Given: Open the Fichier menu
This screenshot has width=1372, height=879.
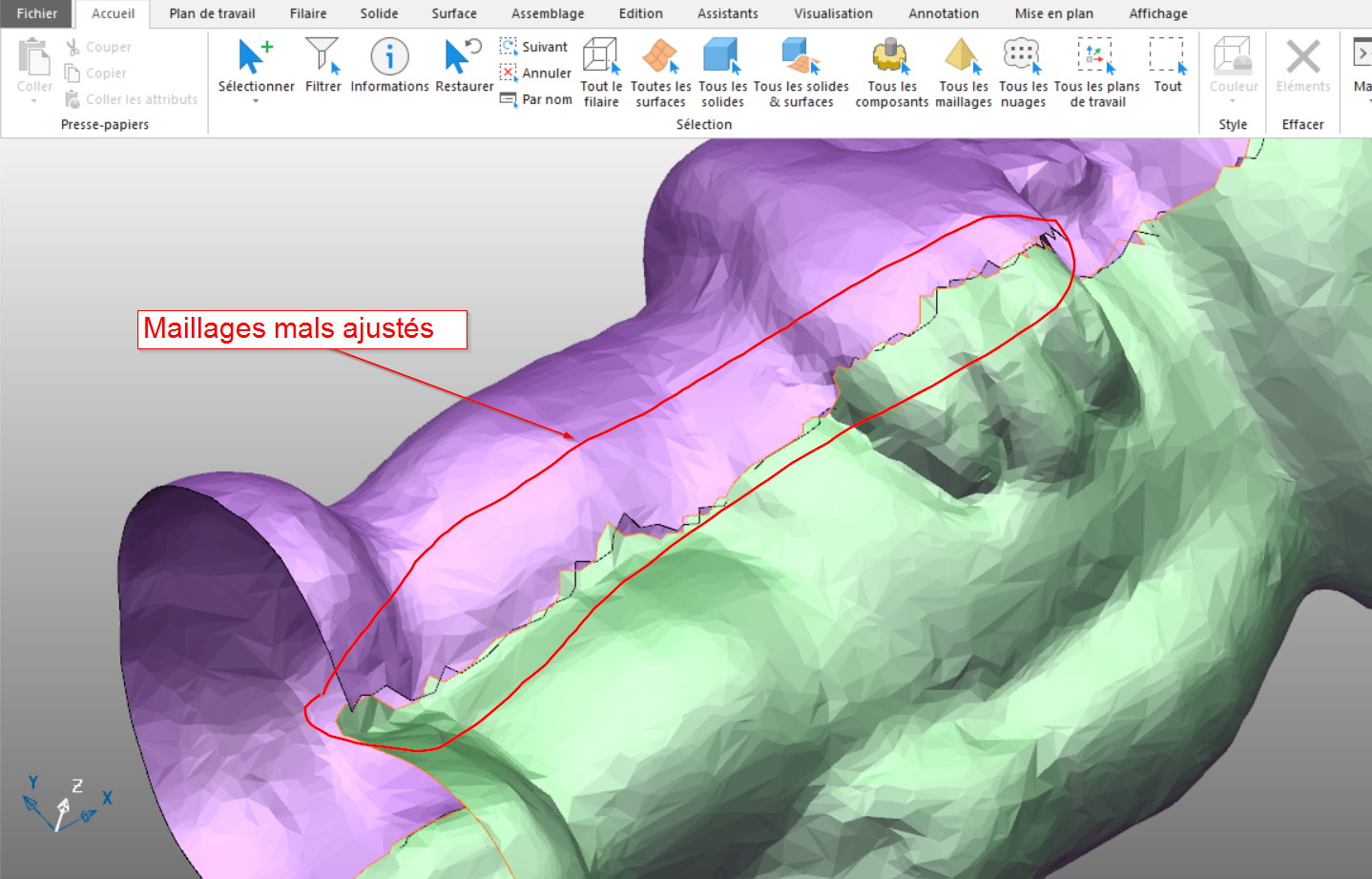Looking at the screenshot, I should 36,13.
